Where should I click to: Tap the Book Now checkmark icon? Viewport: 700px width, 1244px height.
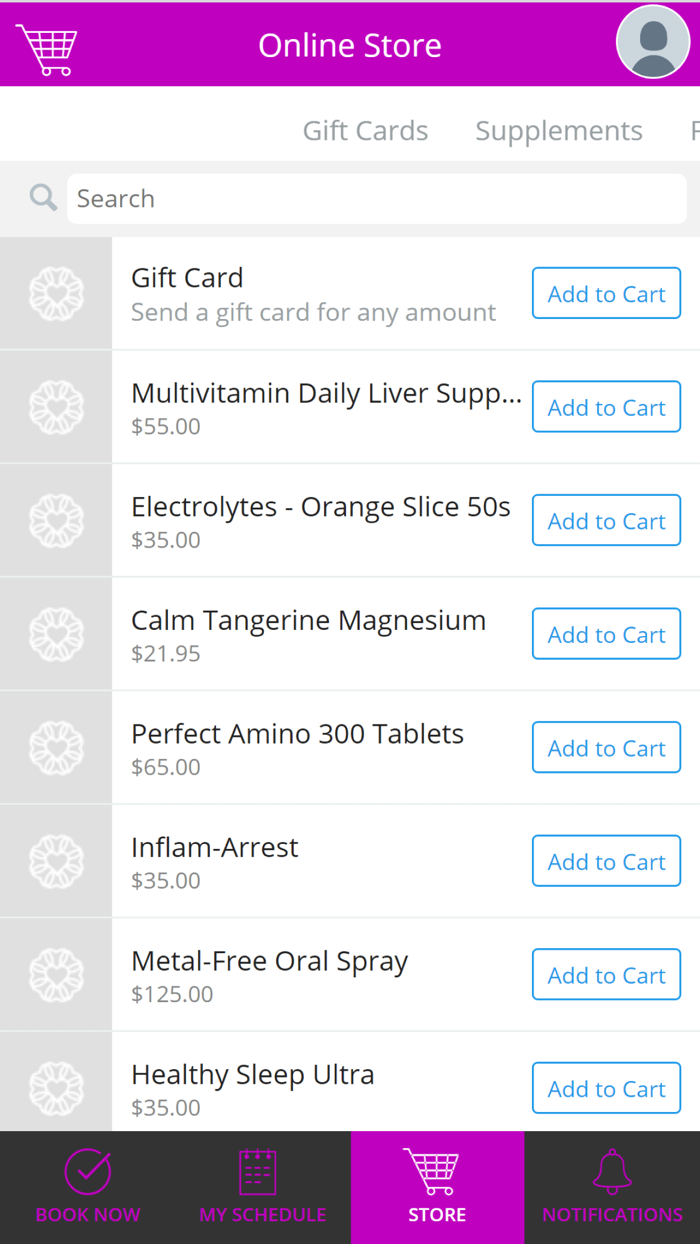88,1171
